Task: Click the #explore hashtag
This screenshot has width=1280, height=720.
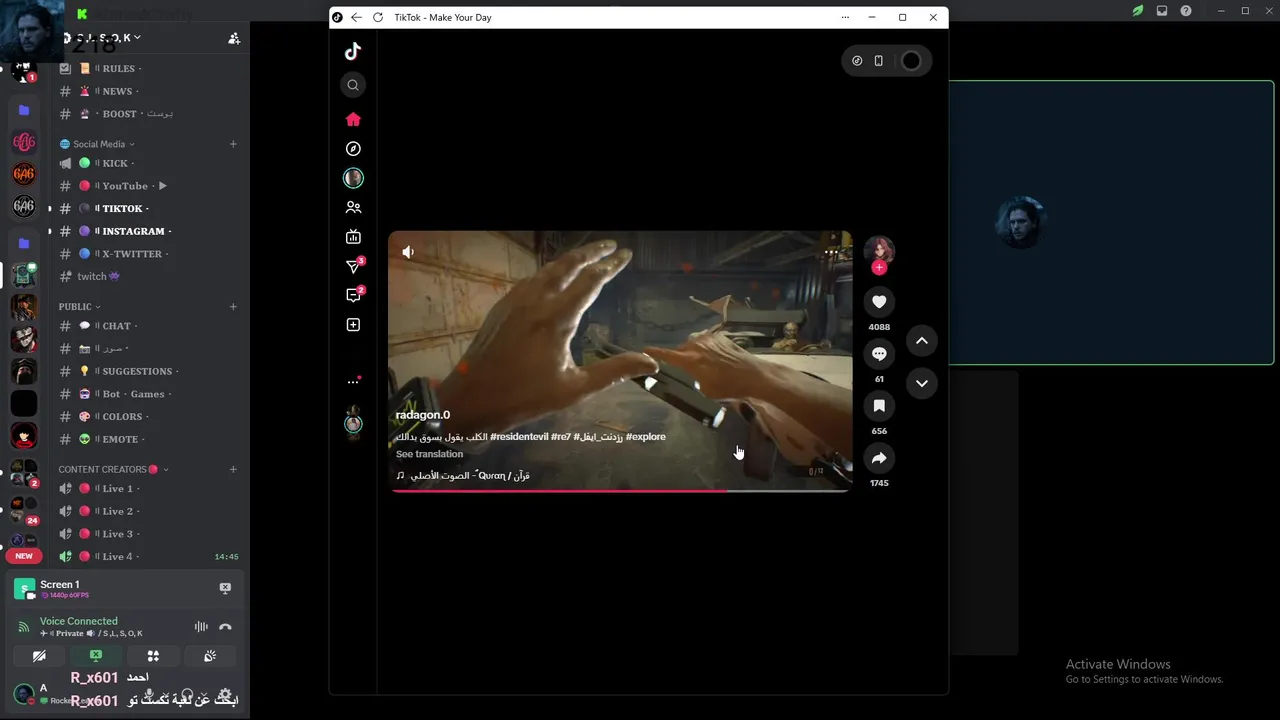Action: [x=645, y=437]
